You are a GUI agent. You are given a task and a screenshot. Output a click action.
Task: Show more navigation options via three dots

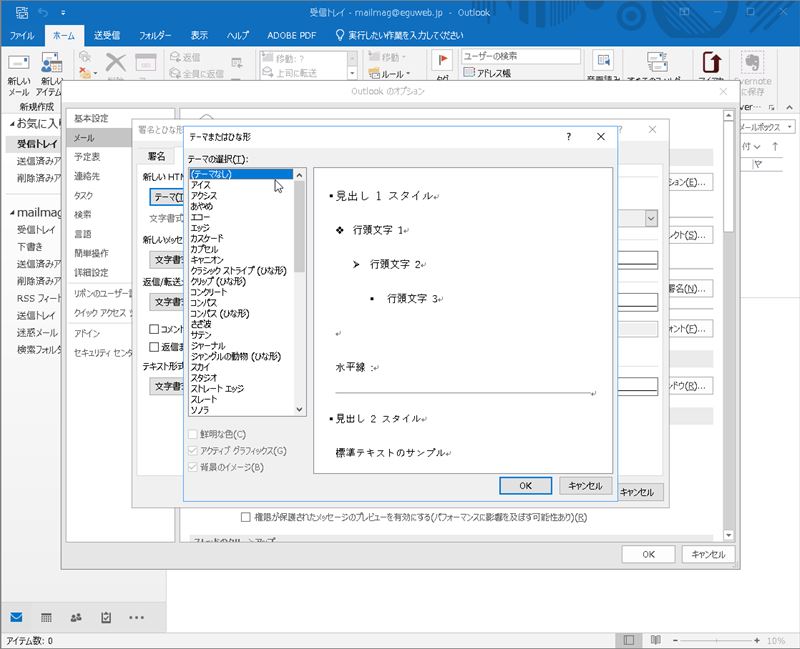click(x=137, y=617)
